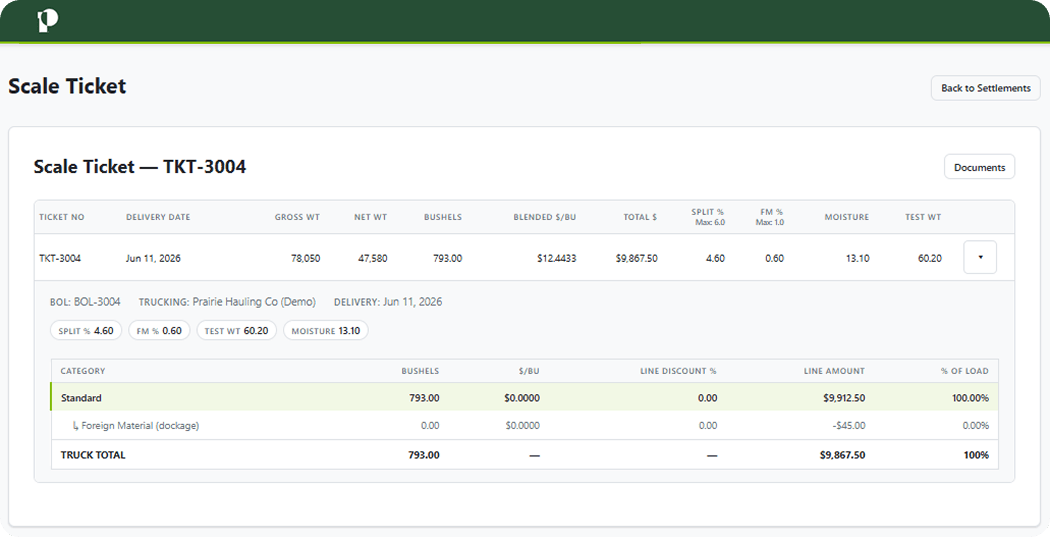
Task: Select dockage line amount -$45.00
Action: [x=849, y=426]
